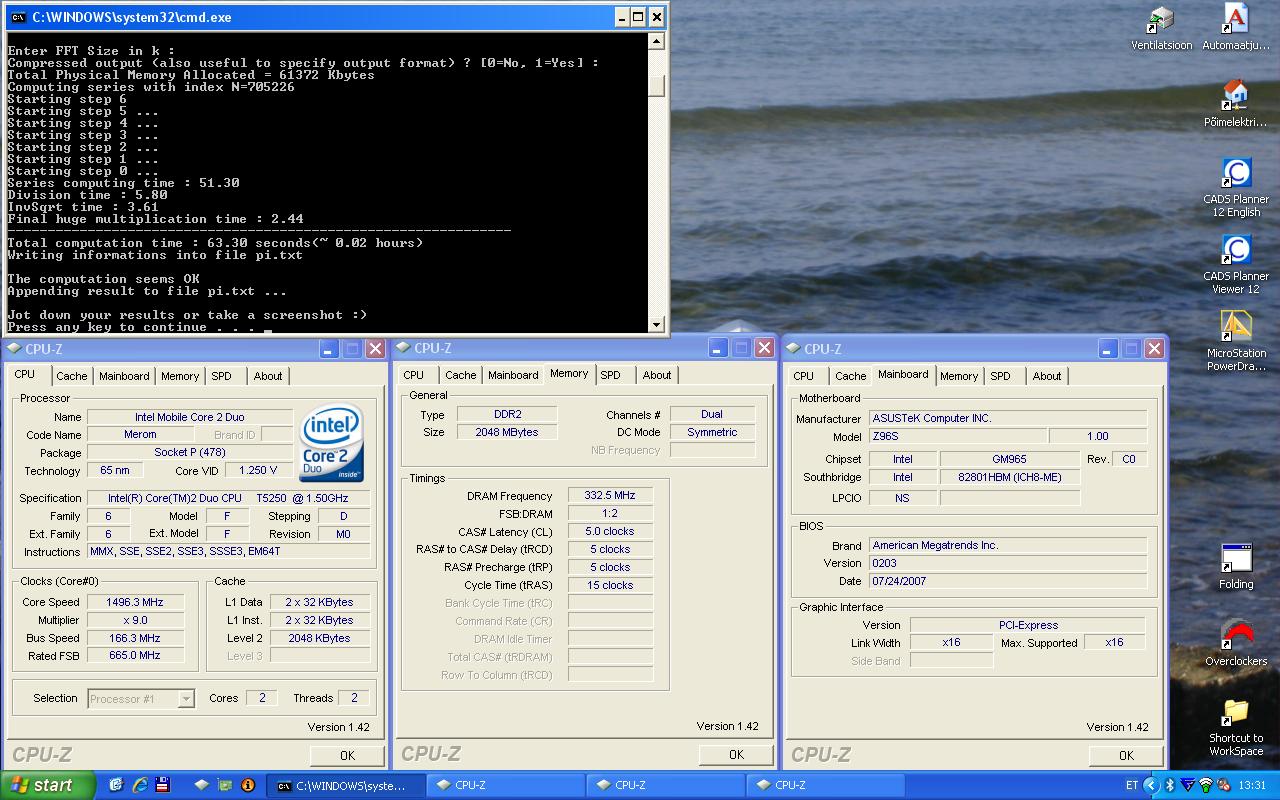Click the Code Name value 'Merom'

point(140,435)
